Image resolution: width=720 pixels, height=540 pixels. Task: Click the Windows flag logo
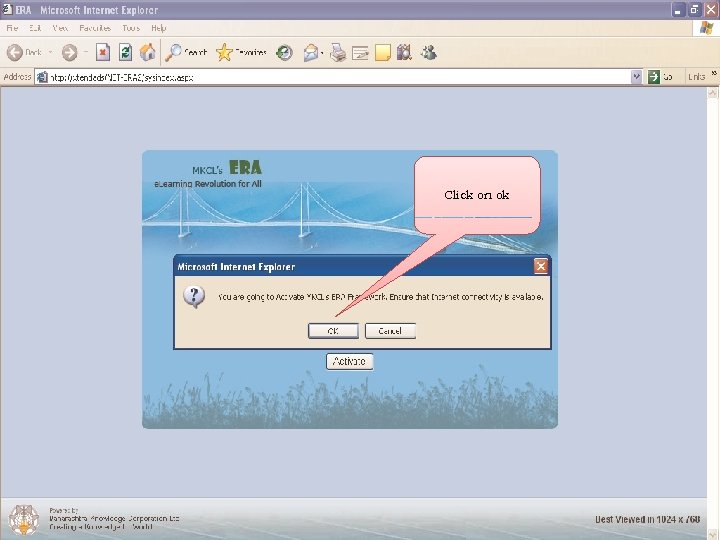706,28
